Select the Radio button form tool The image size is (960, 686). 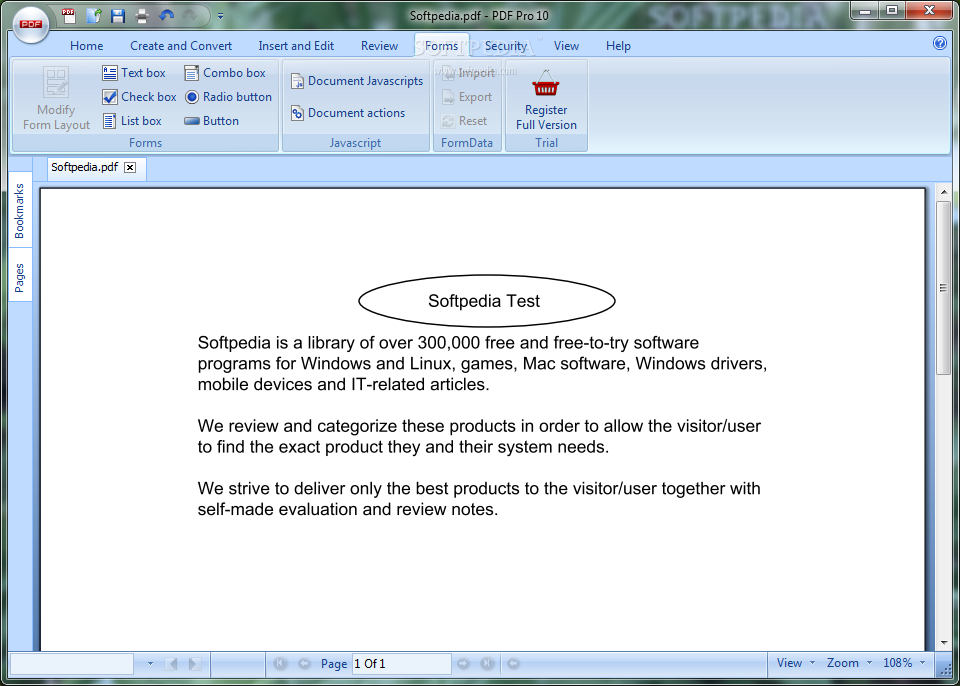228,97
